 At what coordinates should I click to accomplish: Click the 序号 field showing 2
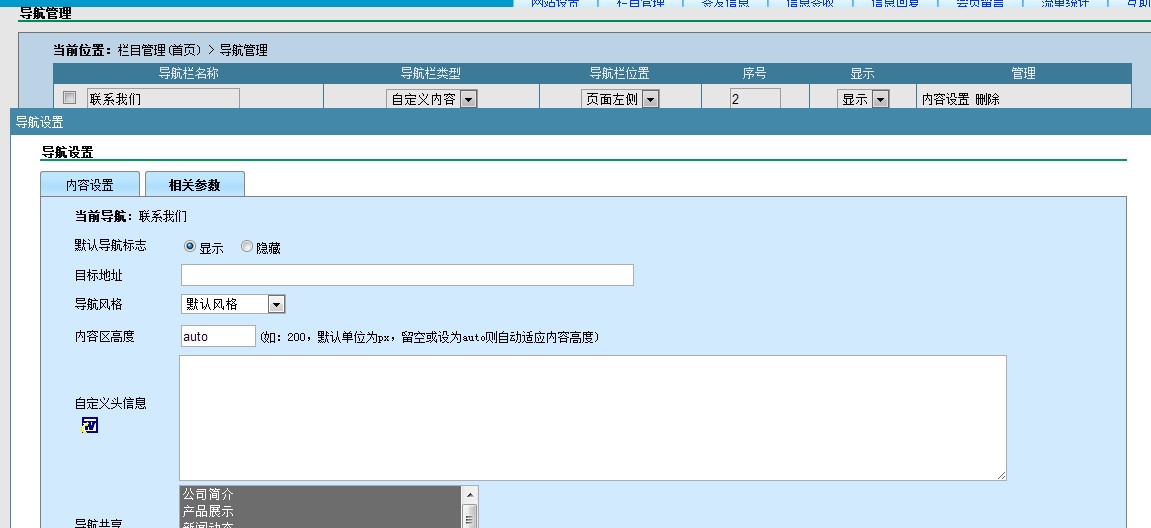tap(754, 99)
